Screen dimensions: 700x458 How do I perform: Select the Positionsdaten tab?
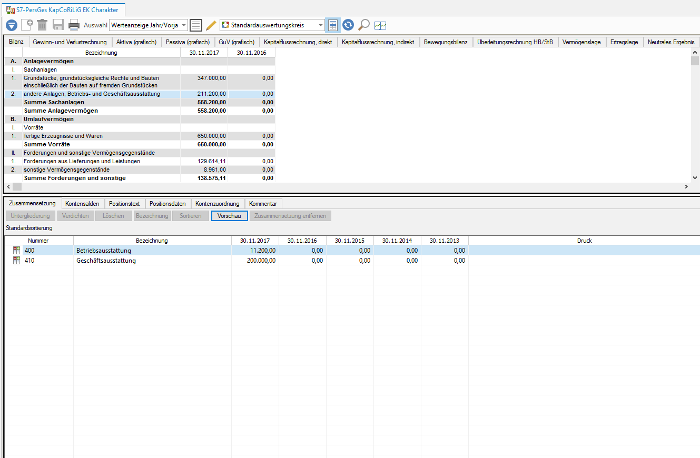pos(167,204)
